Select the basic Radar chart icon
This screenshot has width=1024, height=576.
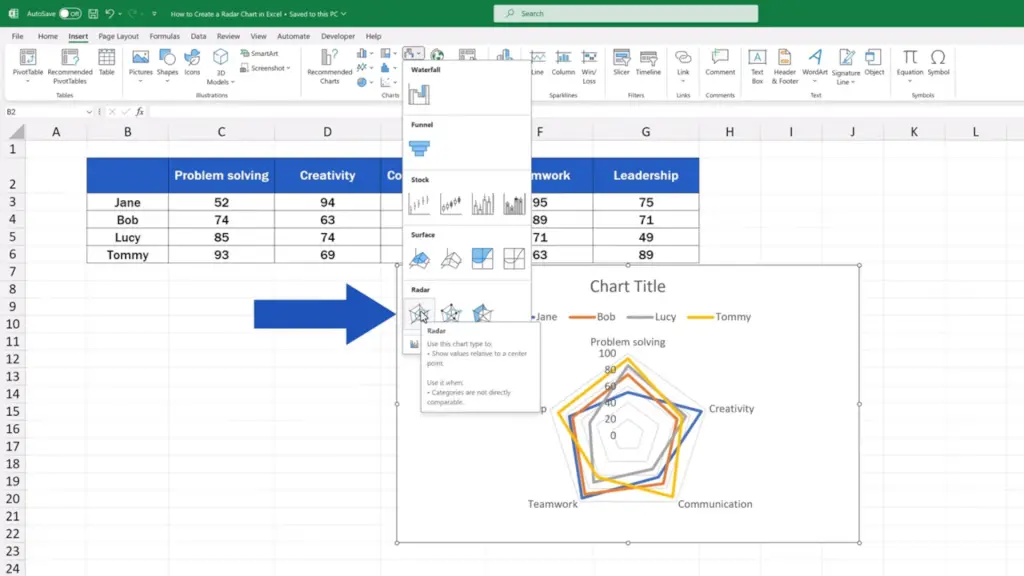pos(419,314)
